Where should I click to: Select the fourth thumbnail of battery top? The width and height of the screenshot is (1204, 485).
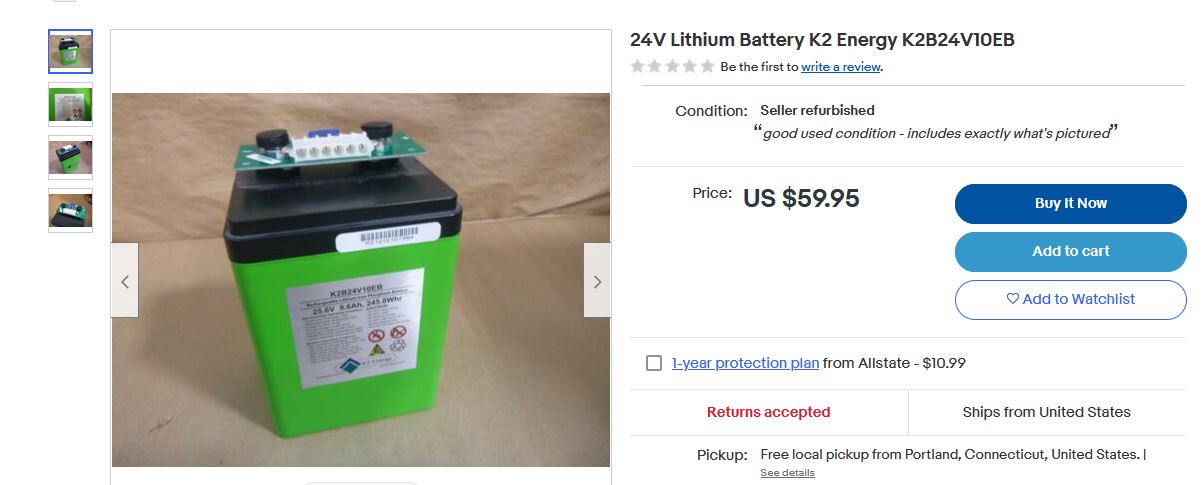click(70, 210)
